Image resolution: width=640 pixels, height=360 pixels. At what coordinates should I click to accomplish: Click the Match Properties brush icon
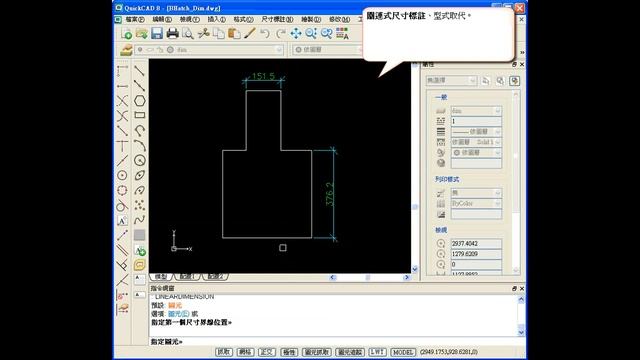pos(249,33)
